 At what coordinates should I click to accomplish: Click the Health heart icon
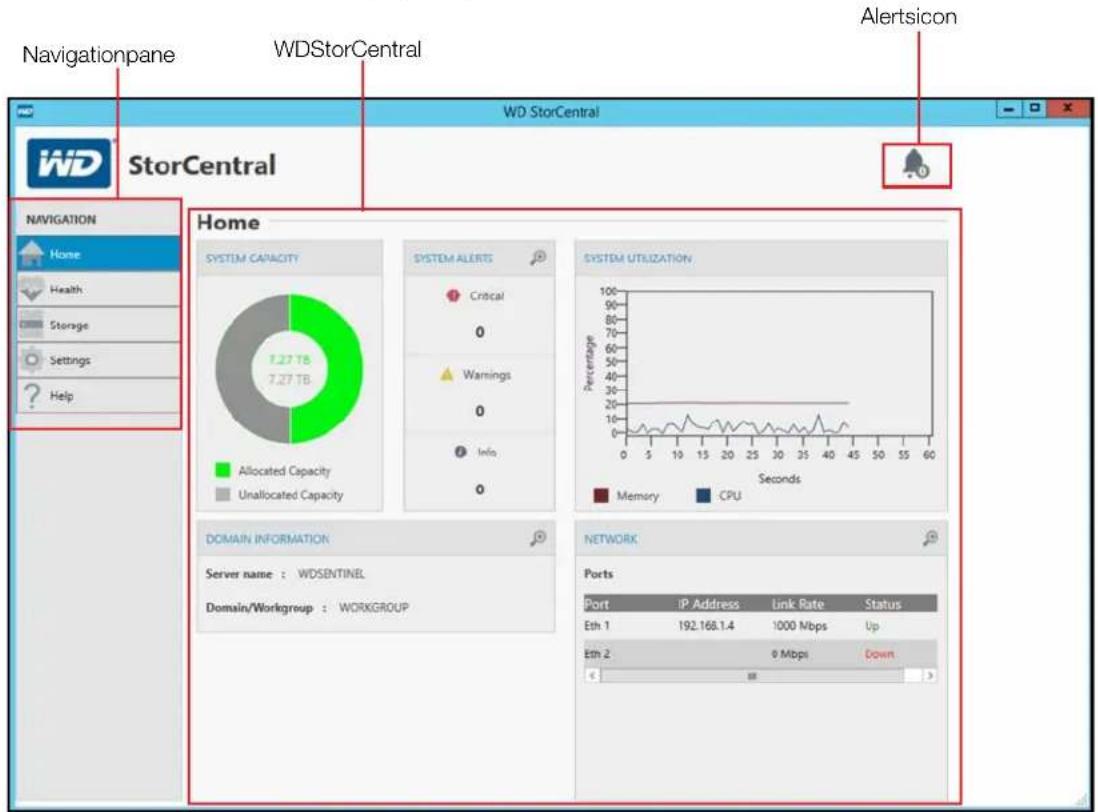coord(32,289)
